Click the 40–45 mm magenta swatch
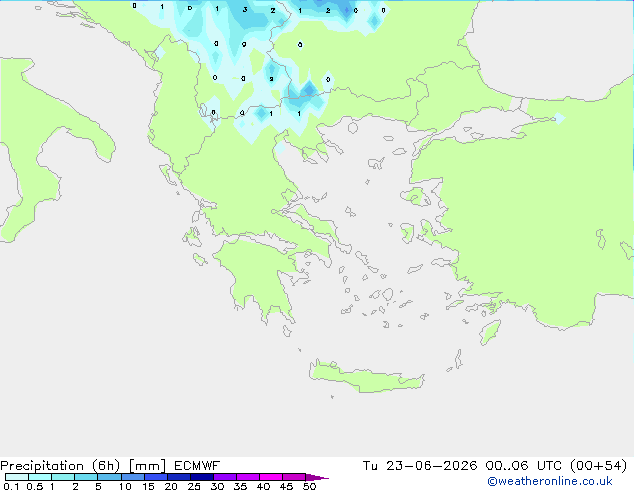The height and width of the screenshot is (490, 634). tap(271, 477)
